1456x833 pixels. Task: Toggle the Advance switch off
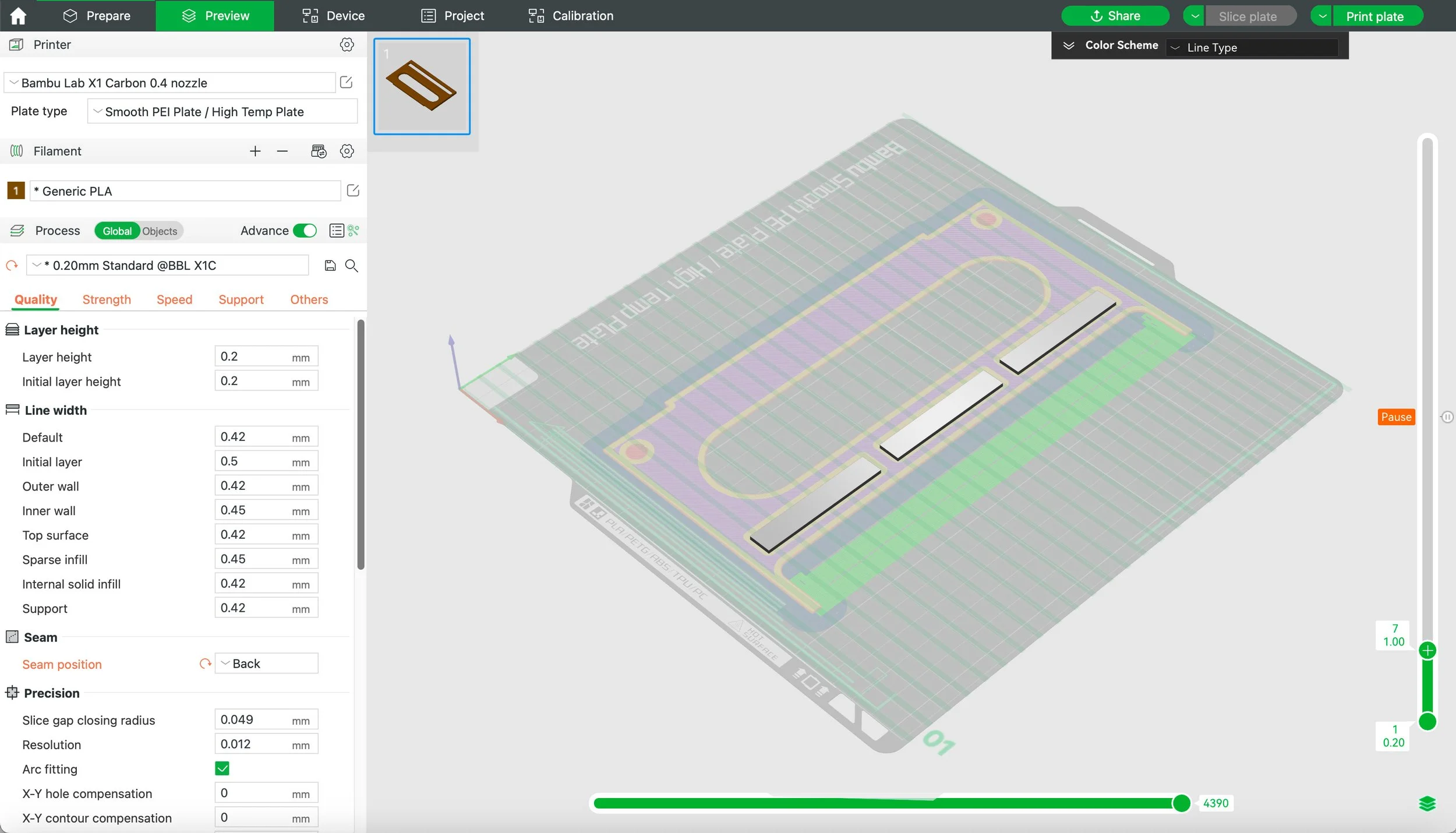[x=305, y=231]
